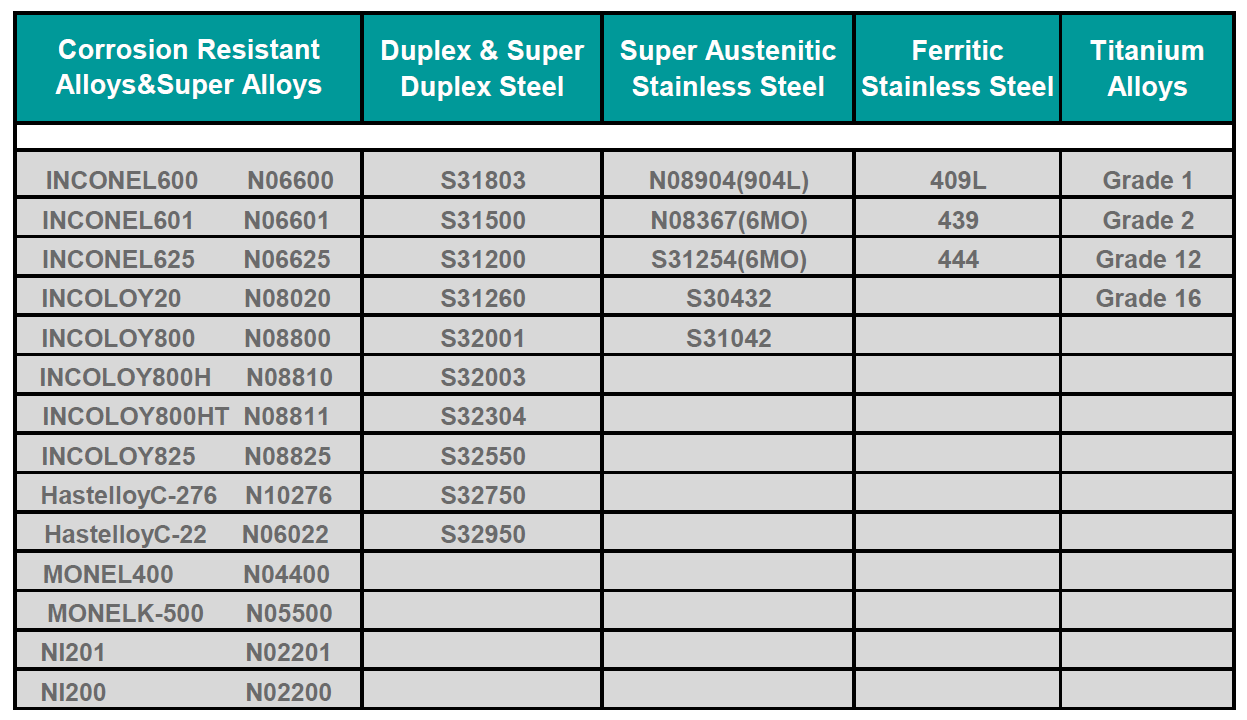The height and width of the screenshot is (720, 1247).
Task: Select the Ferritic Stainless Steel column header
Action: pyautogui.click(x=957, y=68)
